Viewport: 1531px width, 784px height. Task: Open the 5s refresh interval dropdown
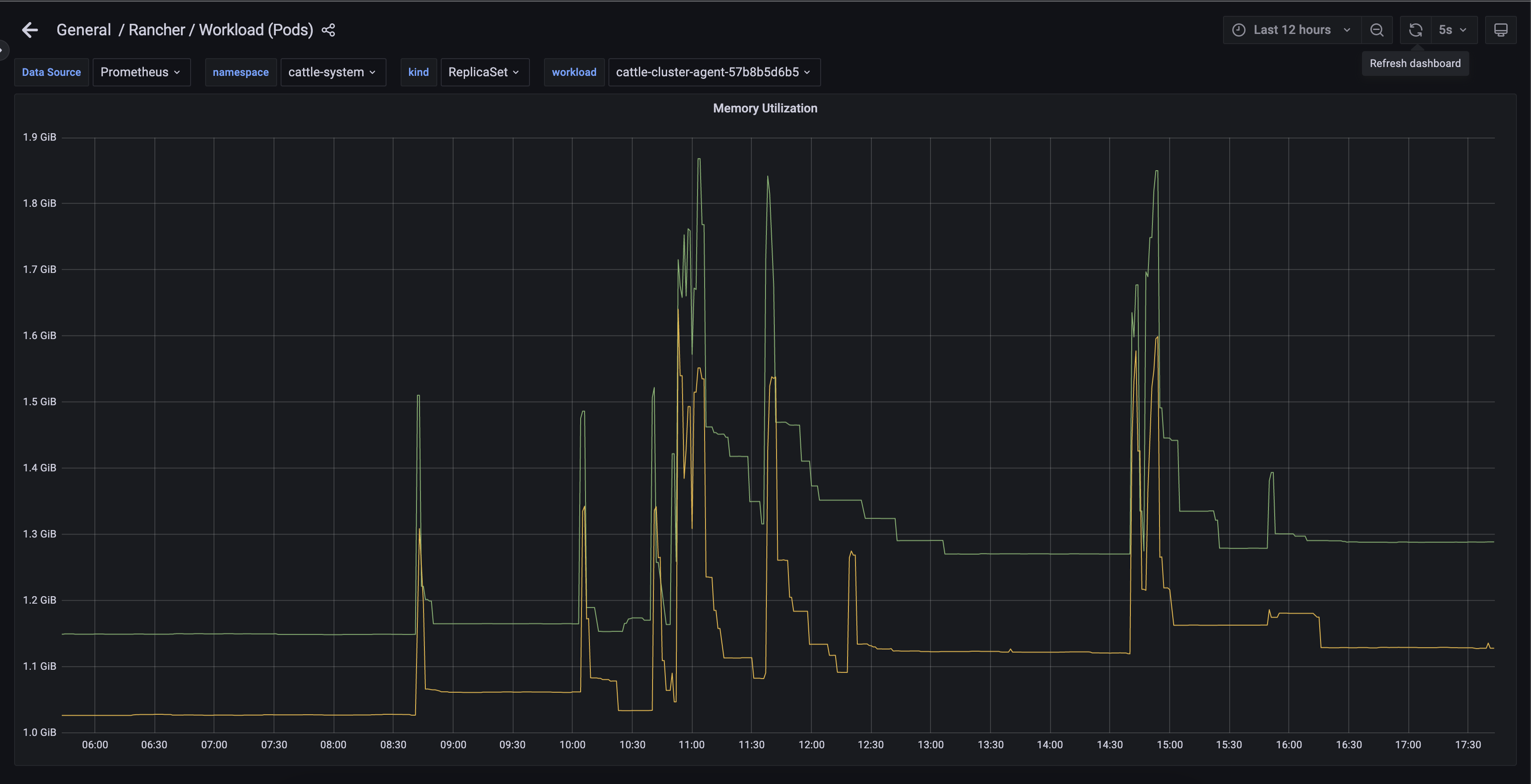coord(1452,30)
